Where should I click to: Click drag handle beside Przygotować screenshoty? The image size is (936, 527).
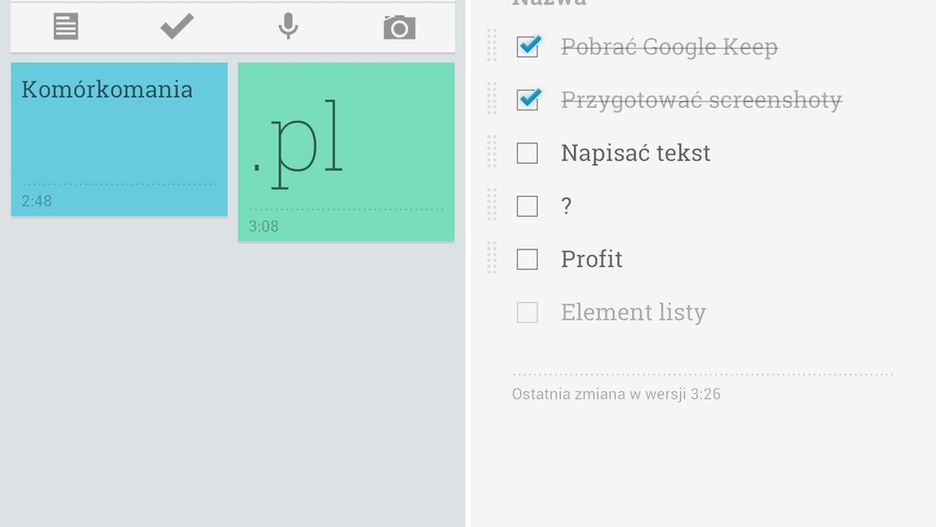(491, 99)
